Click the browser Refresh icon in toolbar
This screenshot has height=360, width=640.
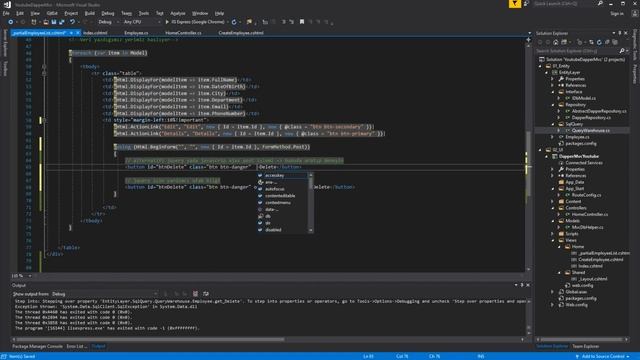[x=234, y=22]
